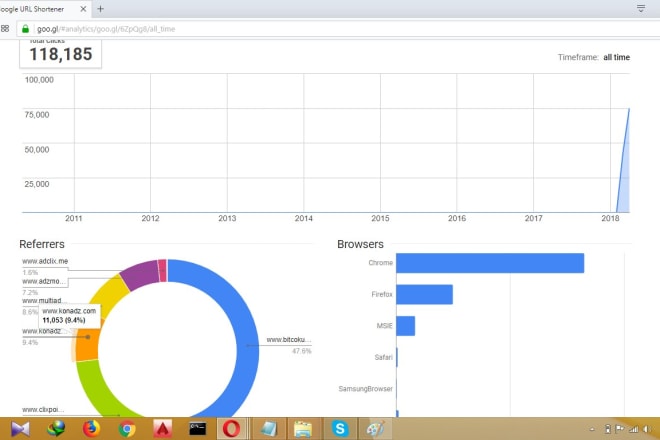The width and height of the screenshot is (660, 440).
Task: Open the speed dial grid icon
Action: click(x=5, y=29)
